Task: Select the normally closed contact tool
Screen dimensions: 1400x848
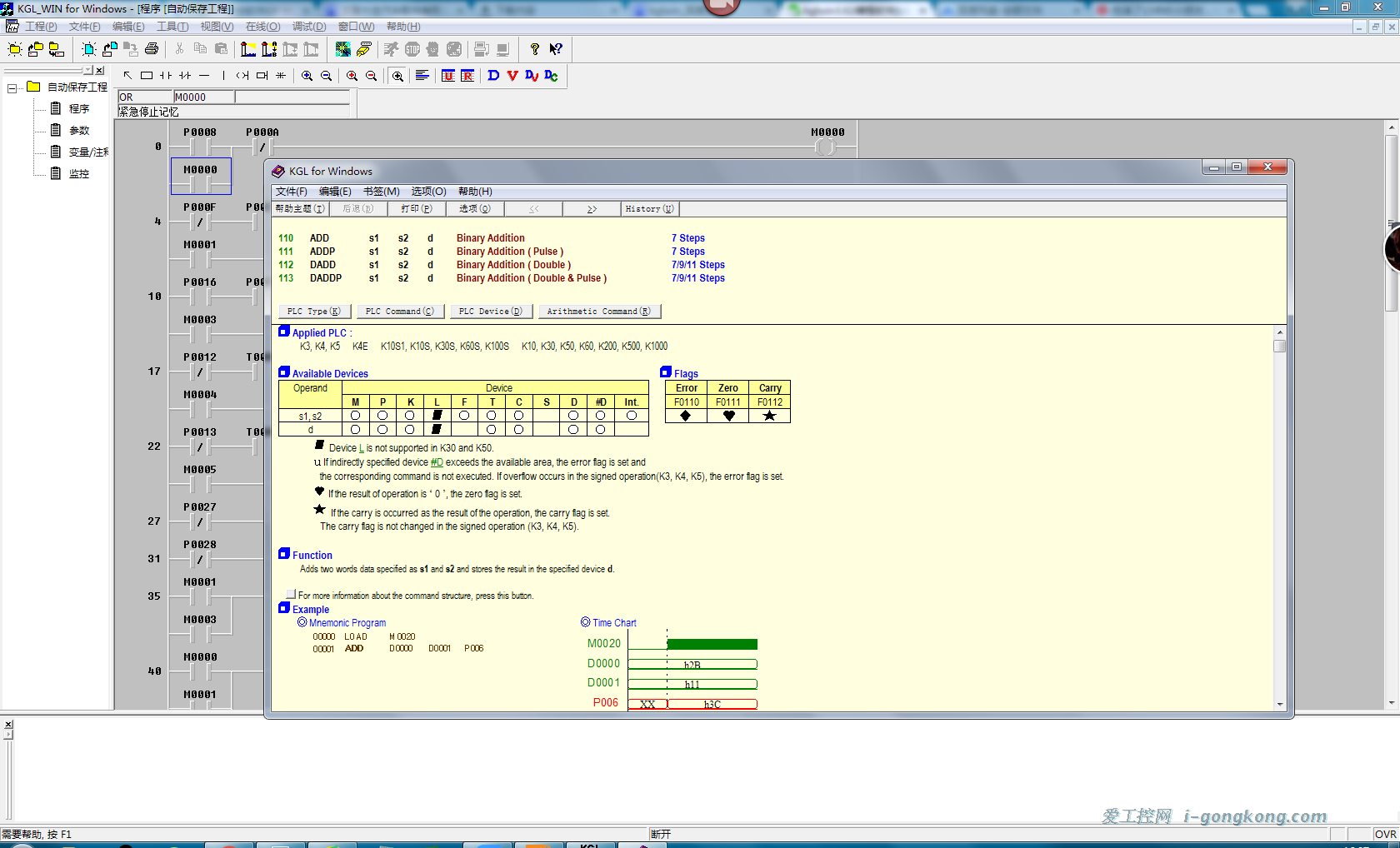Action: (x=185, y=76)
